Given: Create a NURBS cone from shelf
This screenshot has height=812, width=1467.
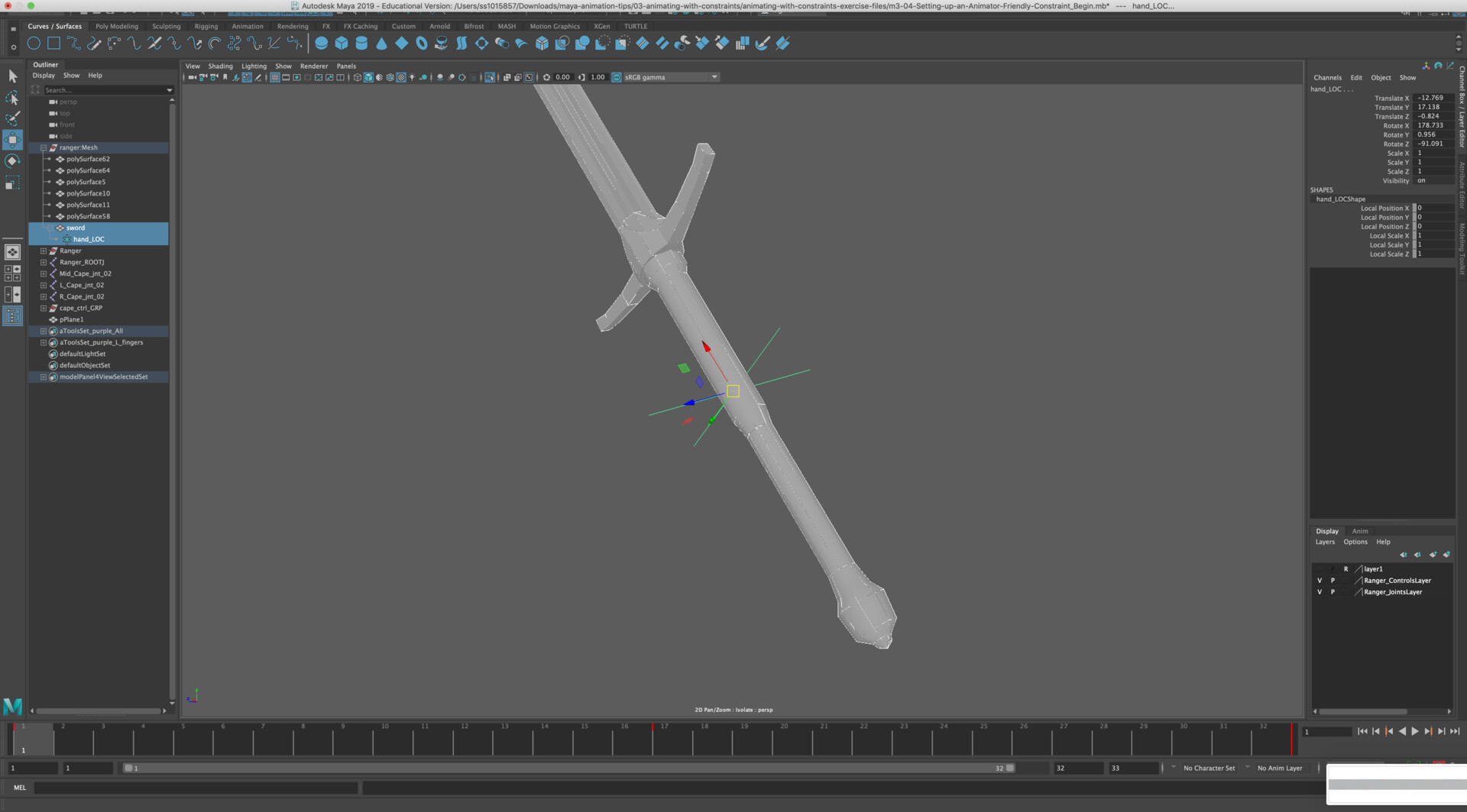Looking at the screenshot, I should click(381, 44).
